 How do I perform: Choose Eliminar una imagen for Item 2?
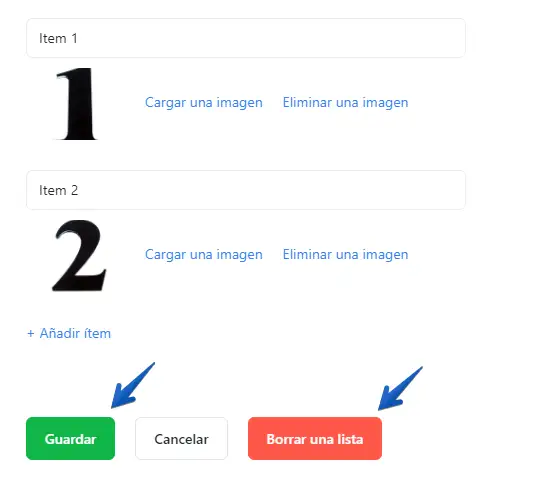tap(345, 254)
